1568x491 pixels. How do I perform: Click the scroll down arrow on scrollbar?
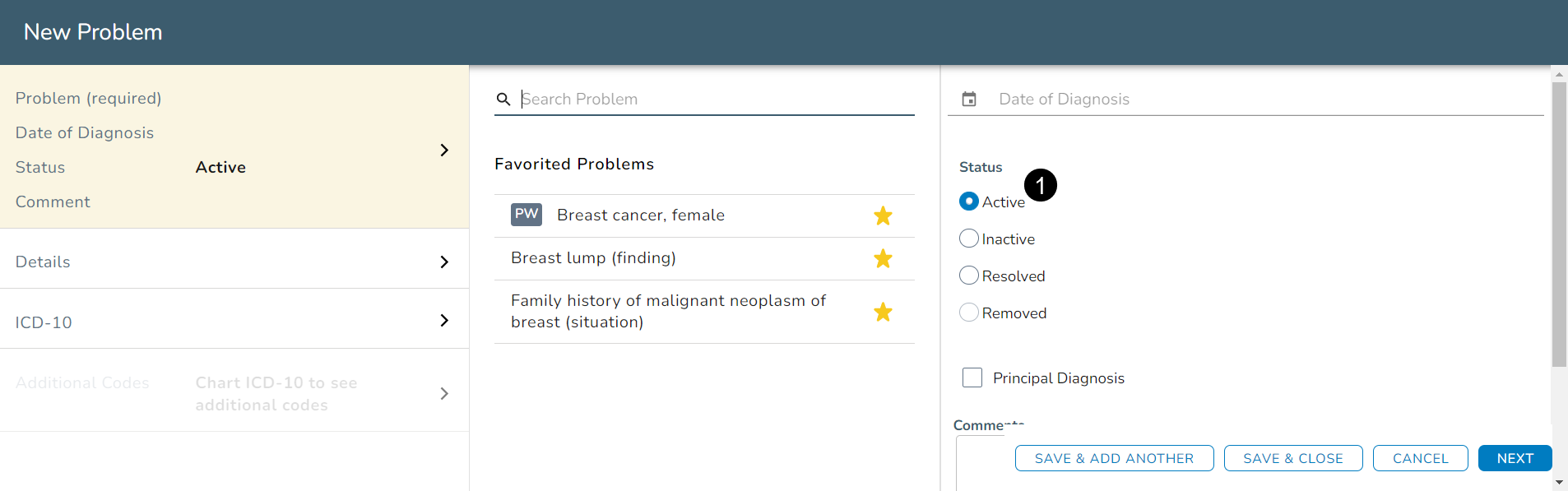[1559, 483]
